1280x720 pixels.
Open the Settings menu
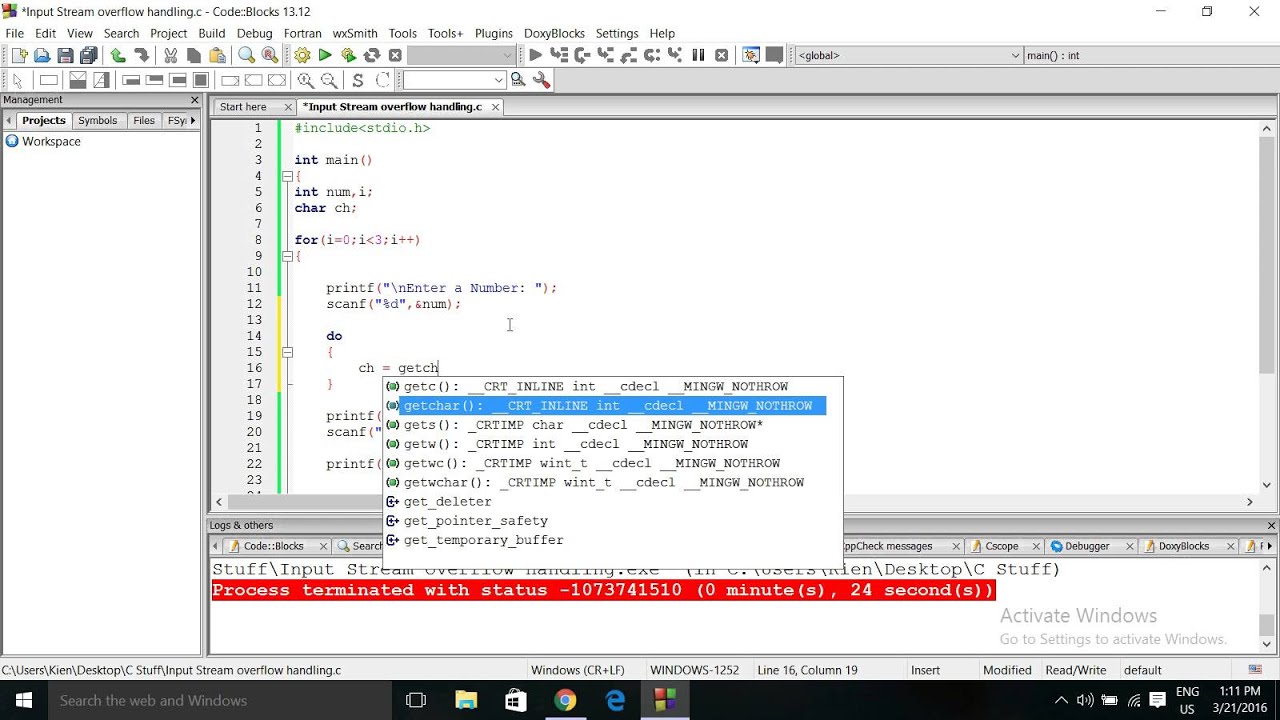pos(617,33)
